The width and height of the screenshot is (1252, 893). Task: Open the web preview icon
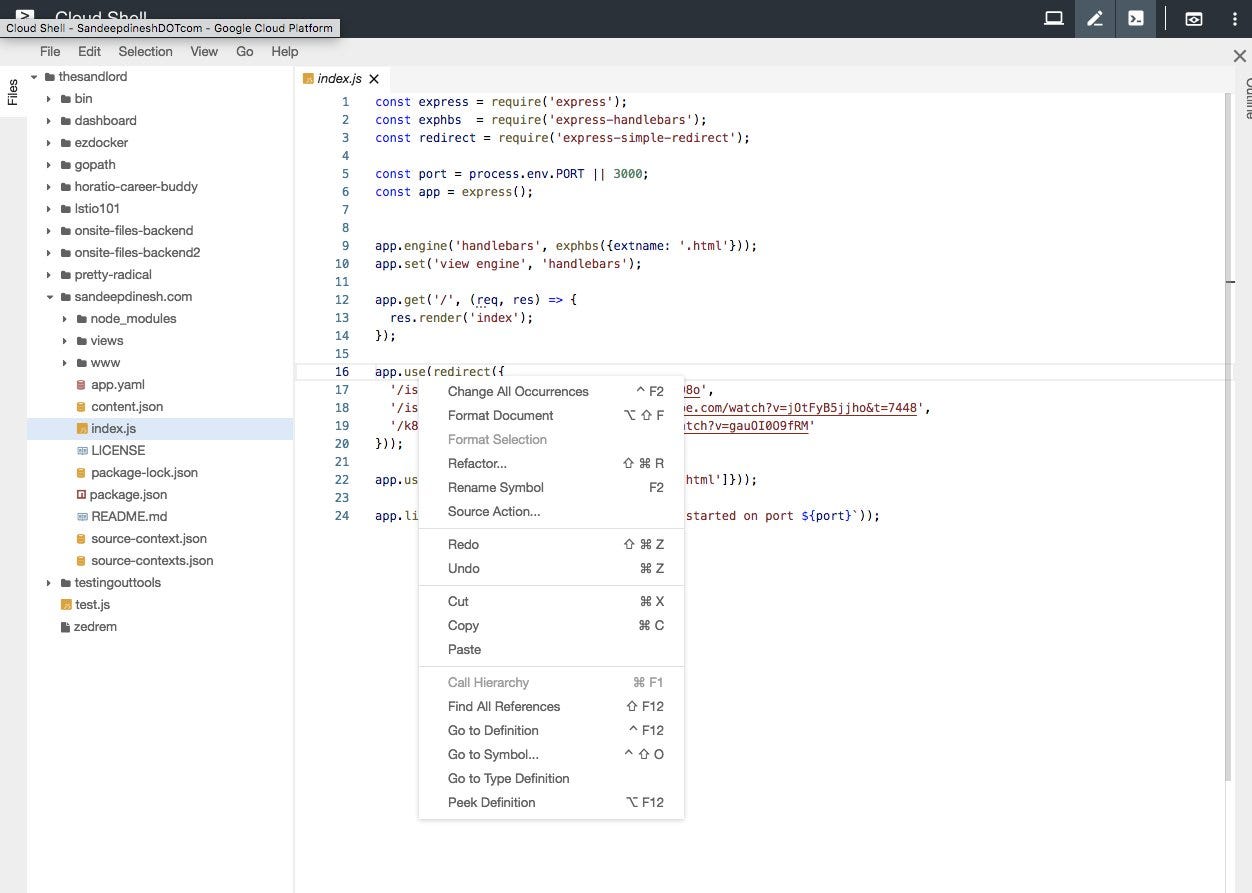pos(1193,18)
